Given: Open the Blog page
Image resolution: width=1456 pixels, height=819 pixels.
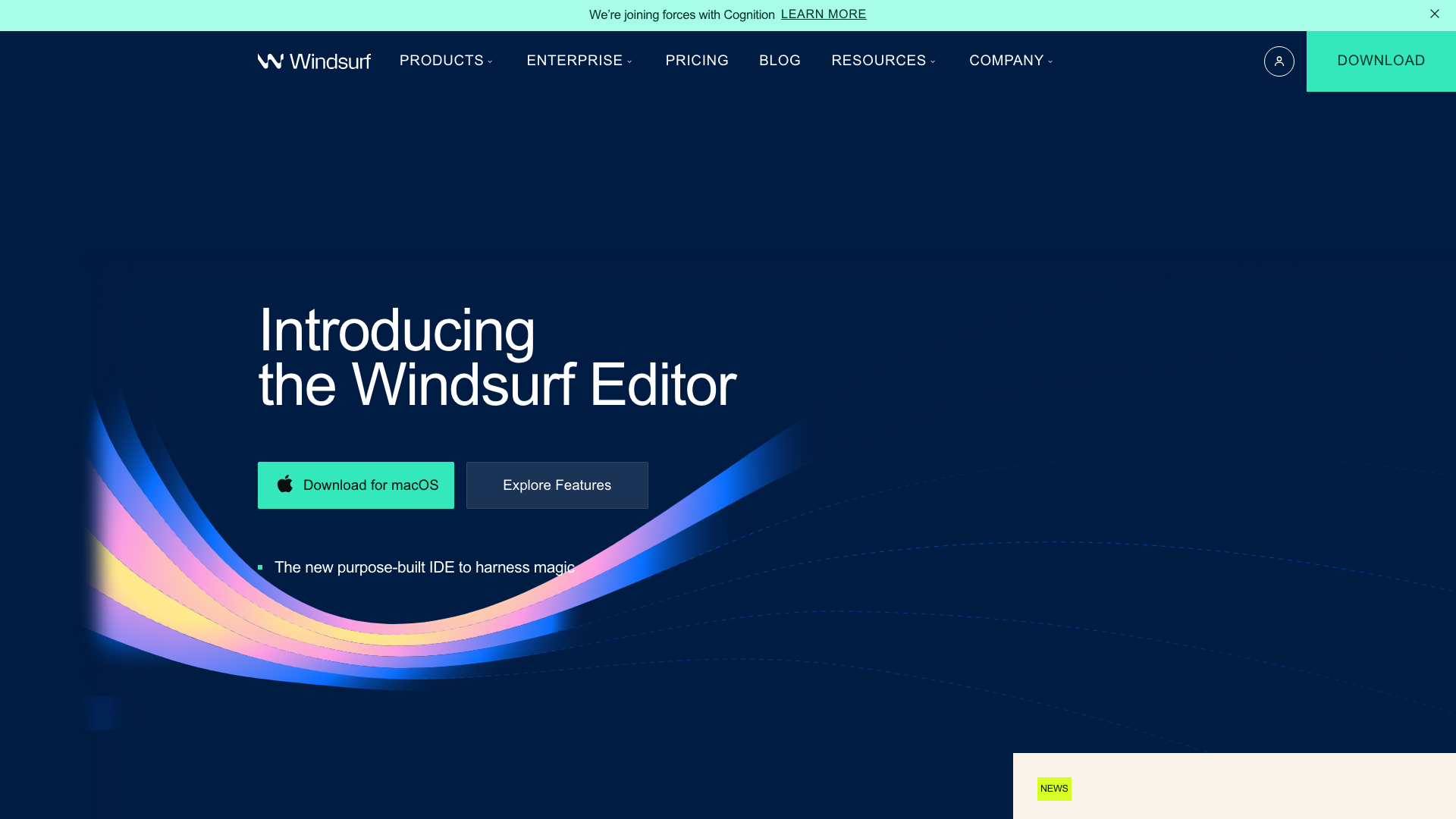Looking at the screenshot, I should [780, 61].
